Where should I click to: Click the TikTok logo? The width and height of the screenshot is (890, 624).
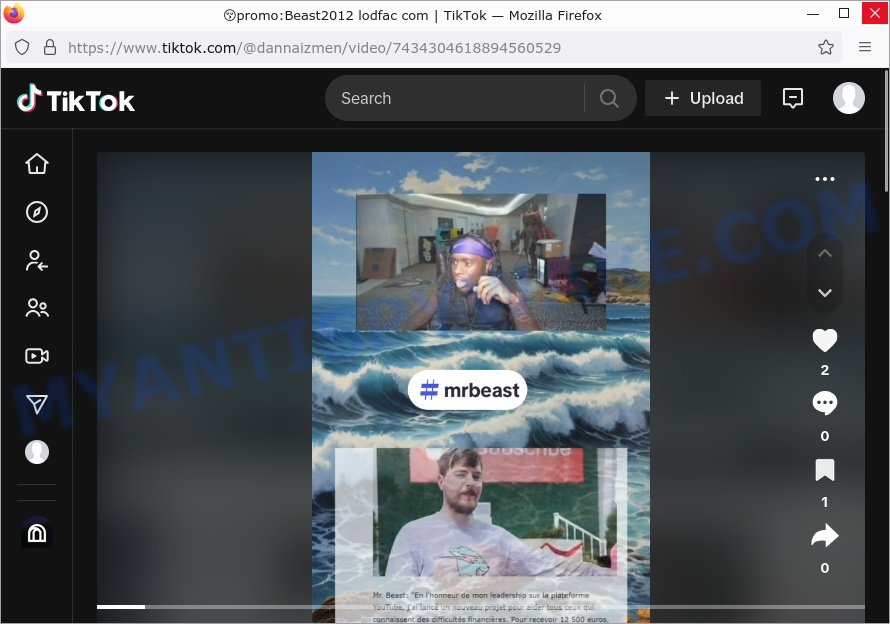(x=76, y=99)
